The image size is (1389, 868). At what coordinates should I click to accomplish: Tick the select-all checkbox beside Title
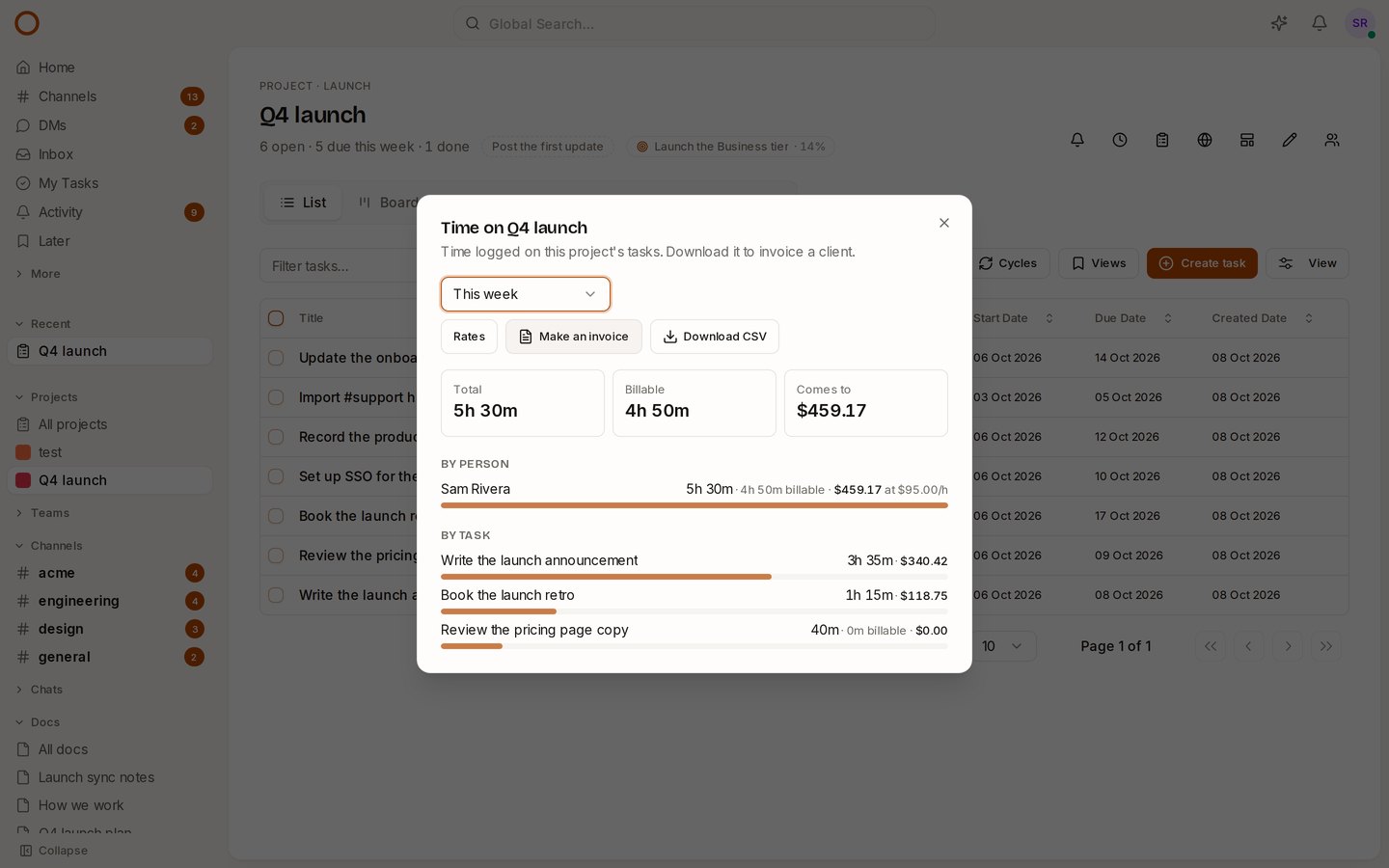(276, 318)
